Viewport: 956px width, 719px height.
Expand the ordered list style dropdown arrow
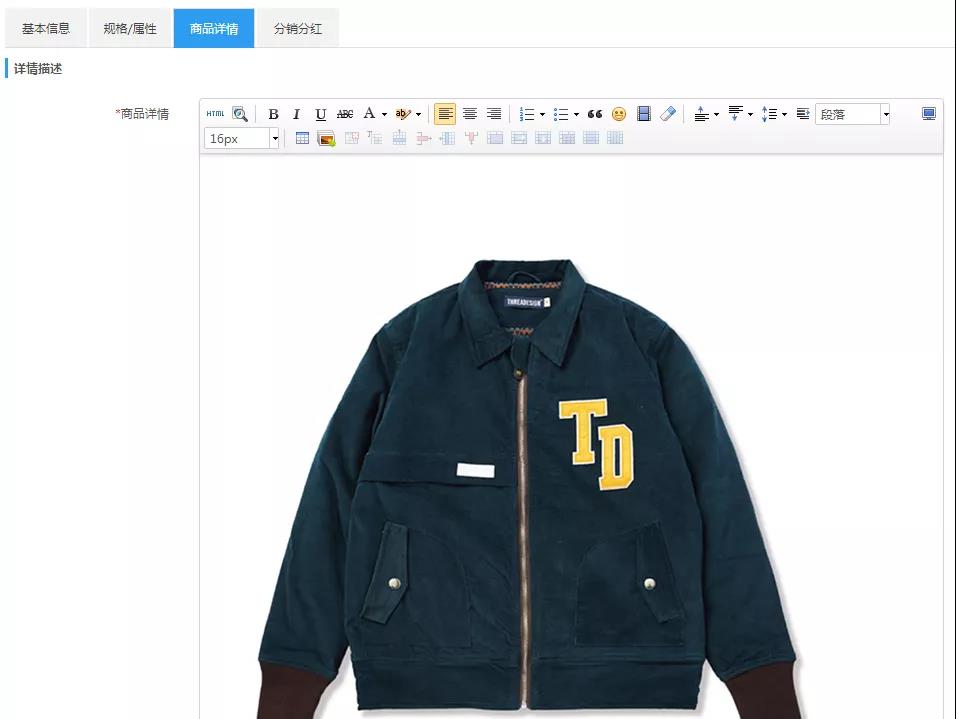[x=542, y=114]
